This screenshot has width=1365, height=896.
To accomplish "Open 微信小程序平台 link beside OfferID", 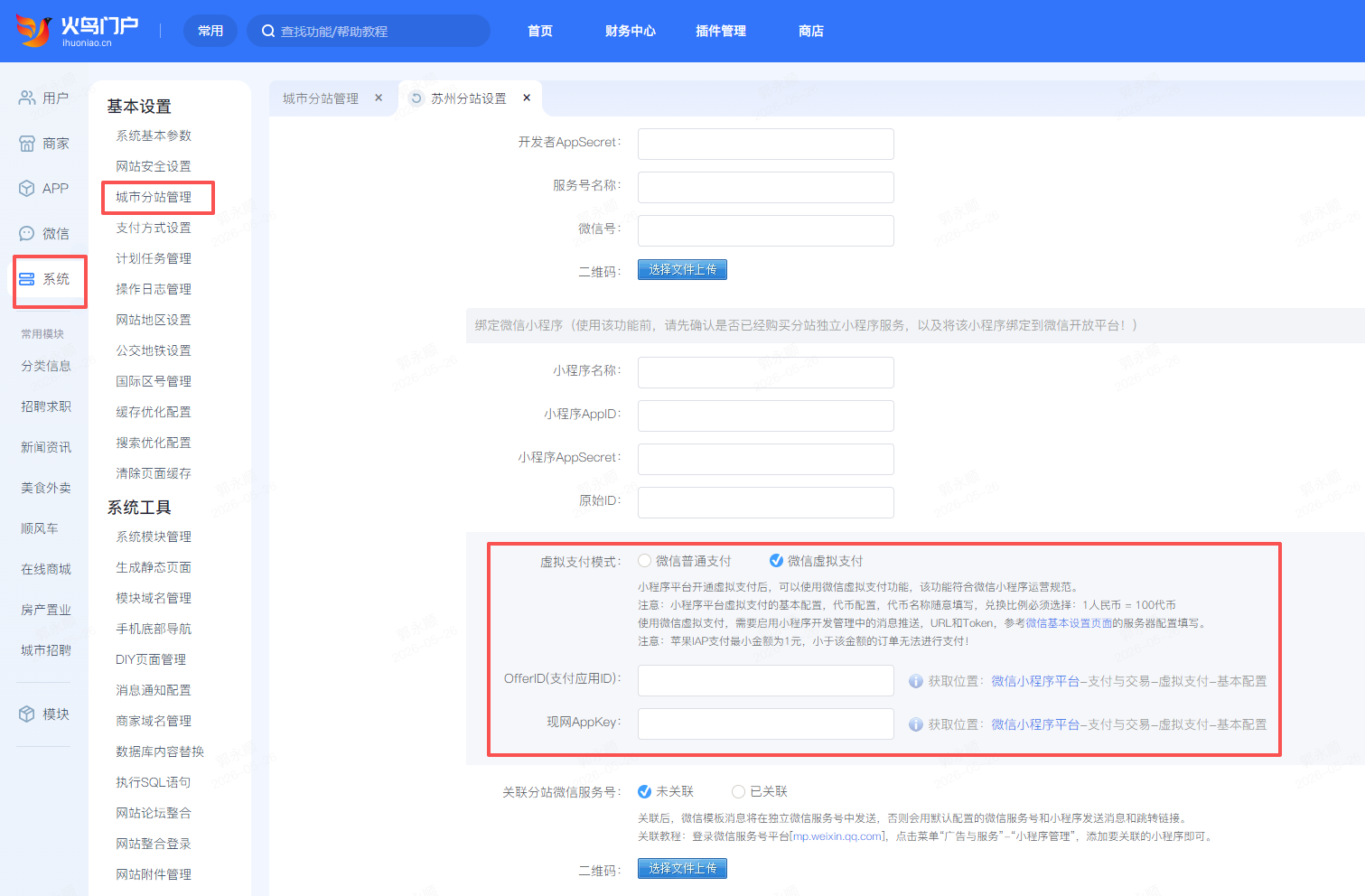I will point(1035,681).
